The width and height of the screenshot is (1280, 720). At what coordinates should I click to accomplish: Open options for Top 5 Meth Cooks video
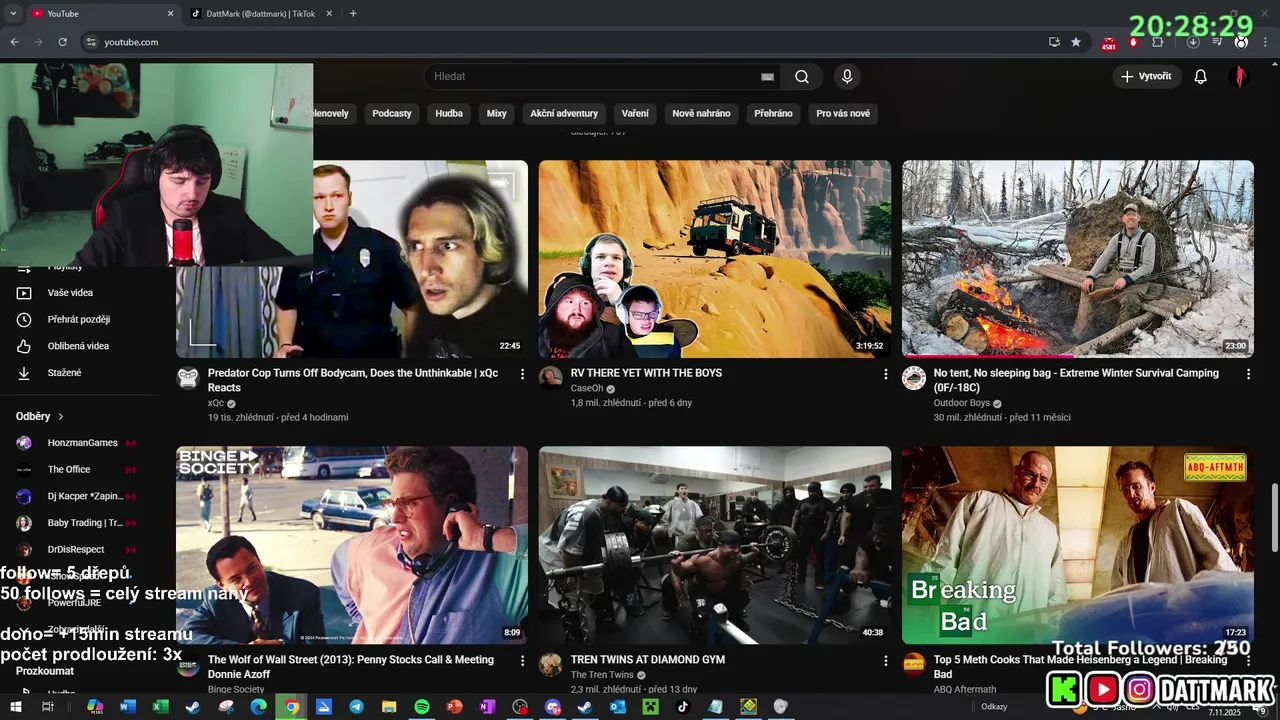[1248, 661]
